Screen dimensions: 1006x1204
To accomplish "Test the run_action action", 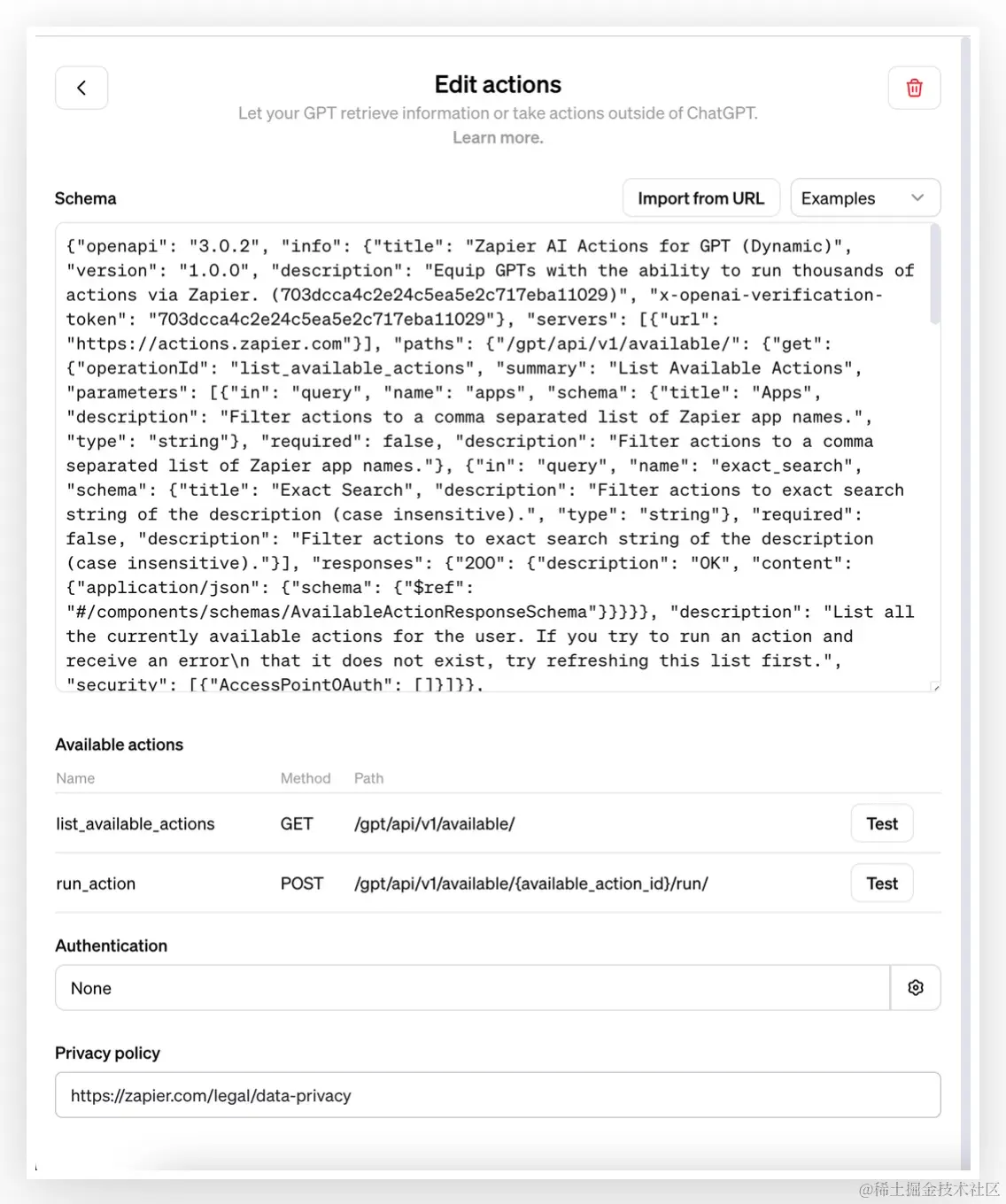I will tap(882, 884).
